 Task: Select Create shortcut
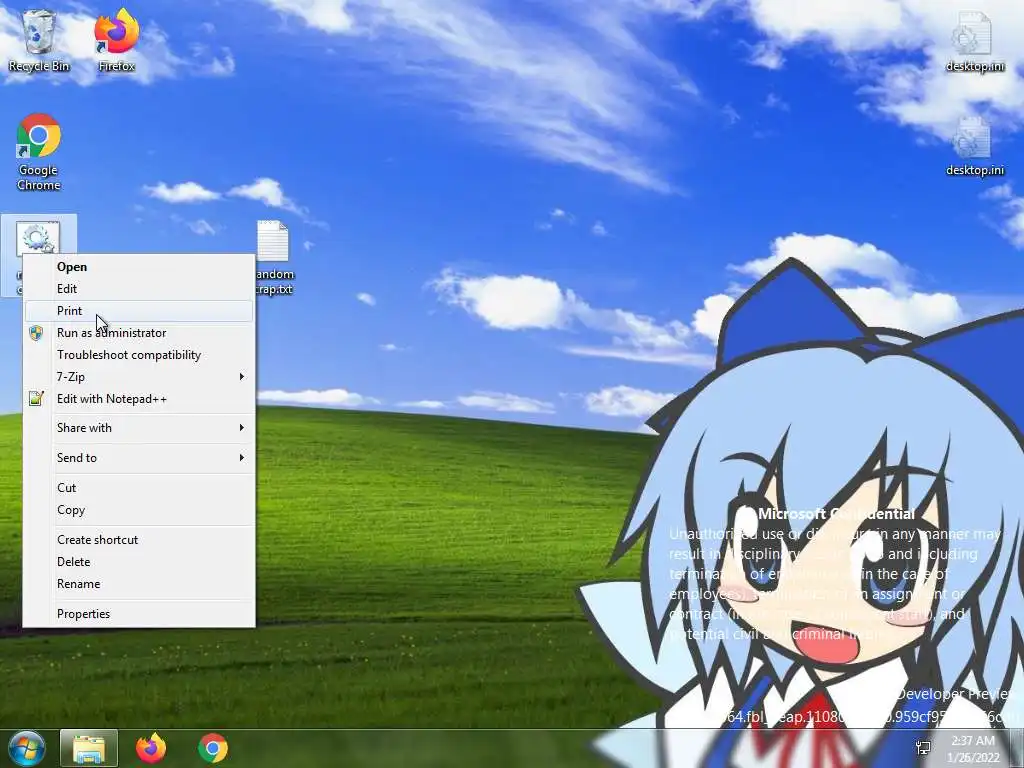click(x=138, y=540)
